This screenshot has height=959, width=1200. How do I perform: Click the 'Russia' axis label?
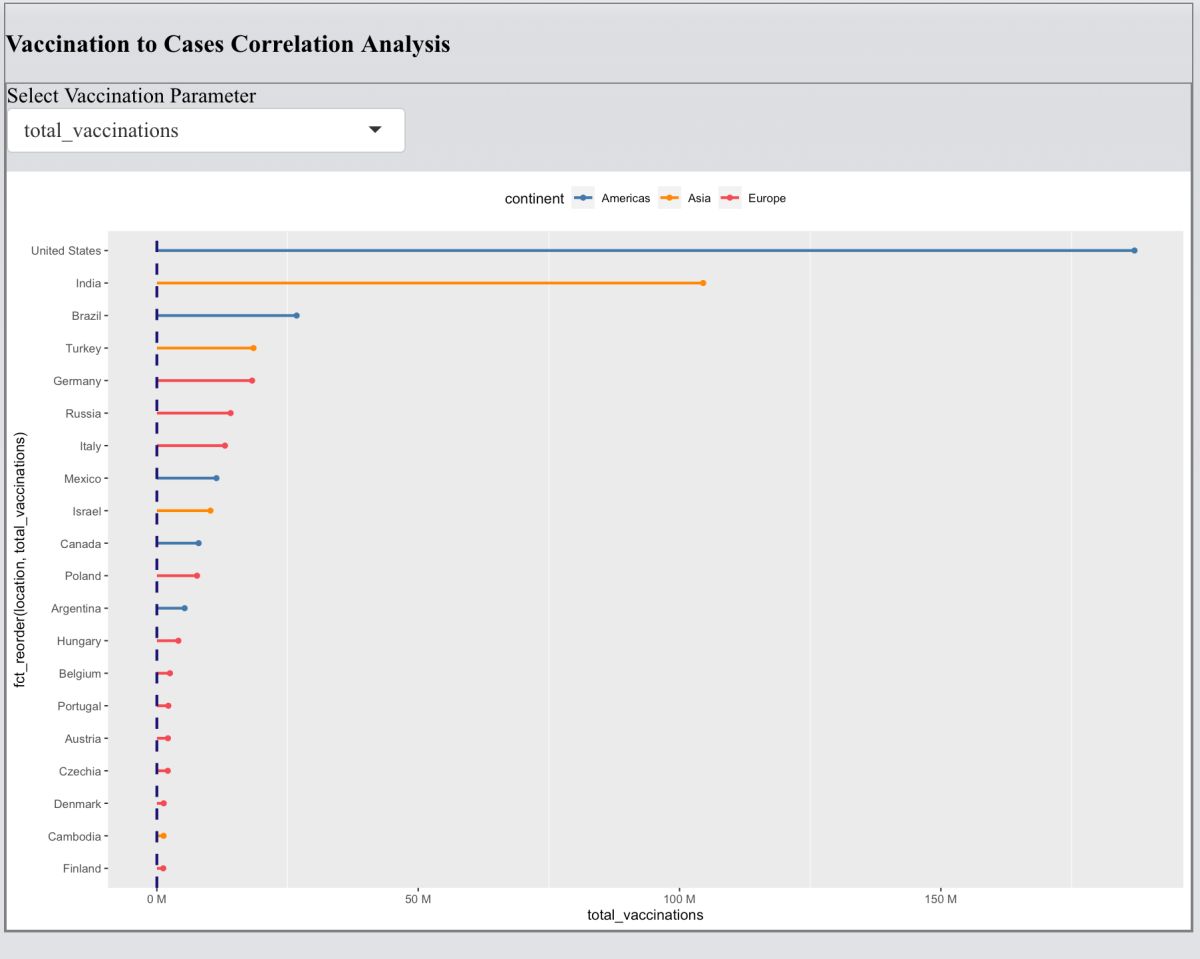(83, 413)
